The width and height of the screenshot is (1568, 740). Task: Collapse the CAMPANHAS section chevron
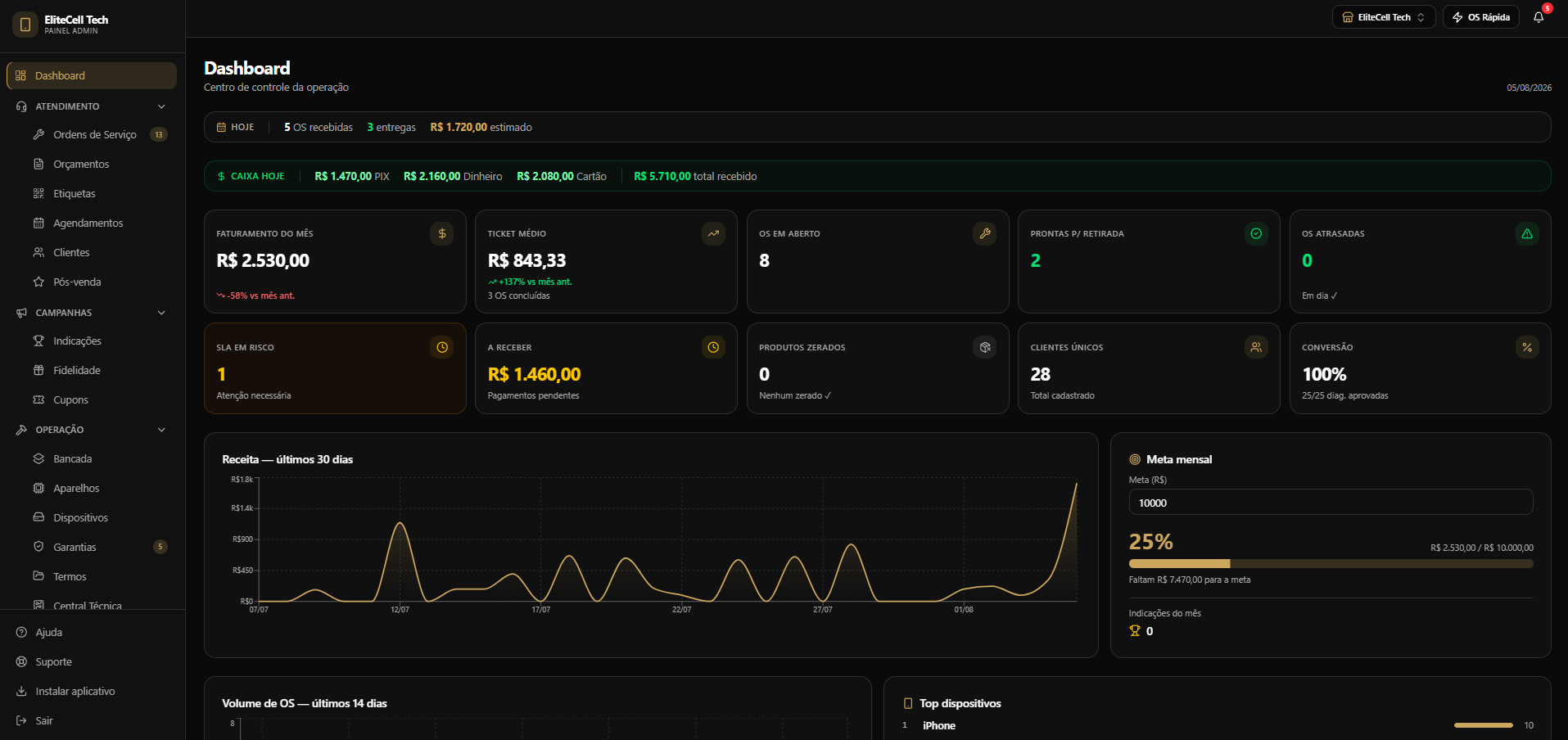click(x=161, y=313)
